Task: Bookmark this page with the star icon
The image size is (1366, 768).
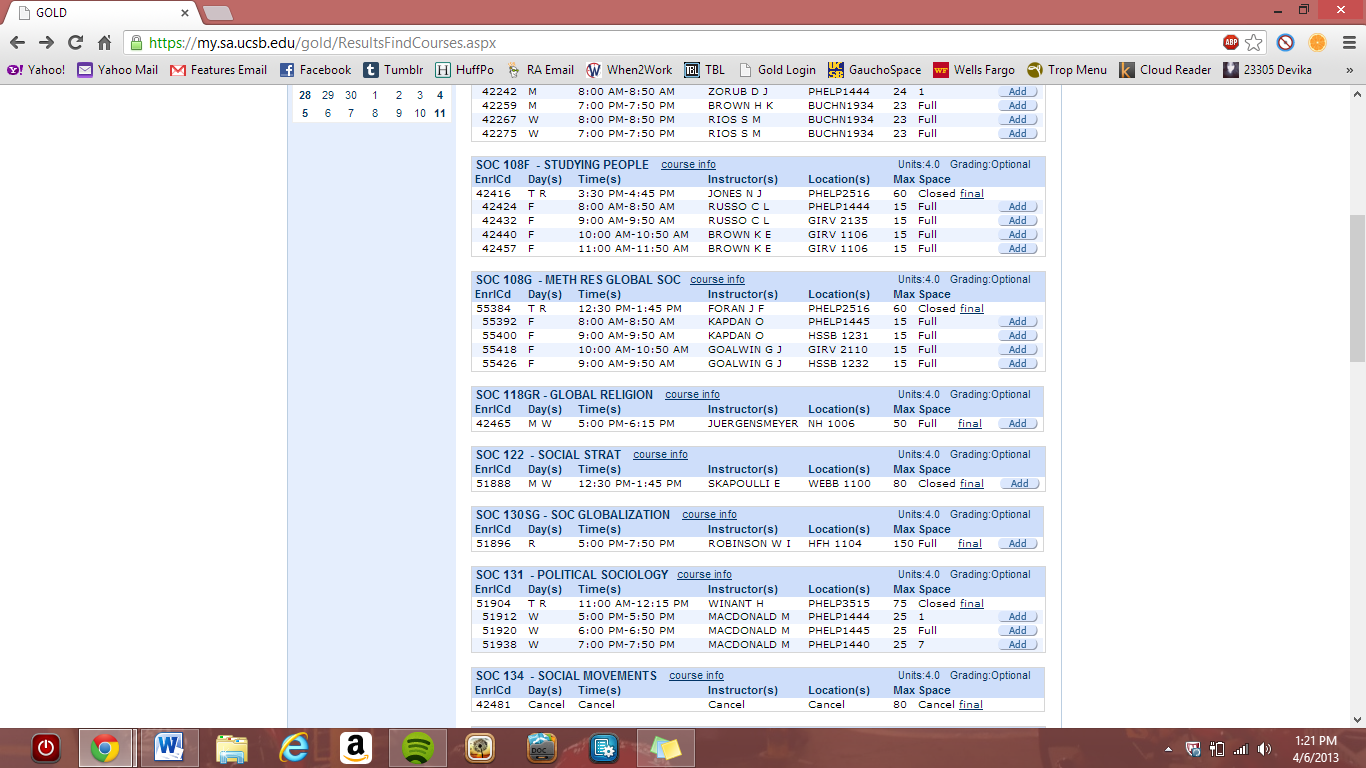Action: click(x=1254, y=43)
